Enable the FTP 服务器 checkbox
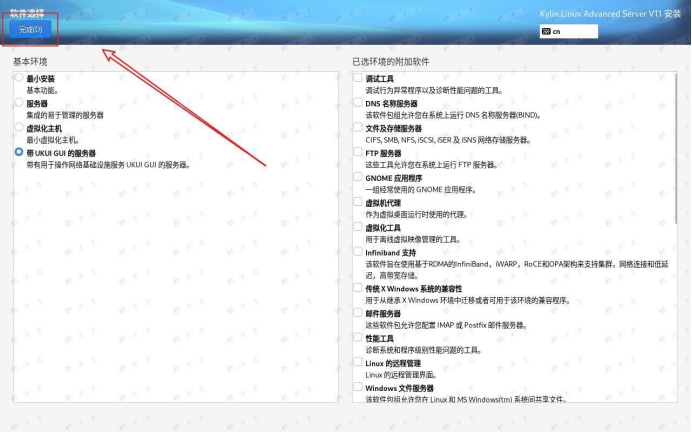The width and height of the screenshot is (692, 432). coord(358,152)
